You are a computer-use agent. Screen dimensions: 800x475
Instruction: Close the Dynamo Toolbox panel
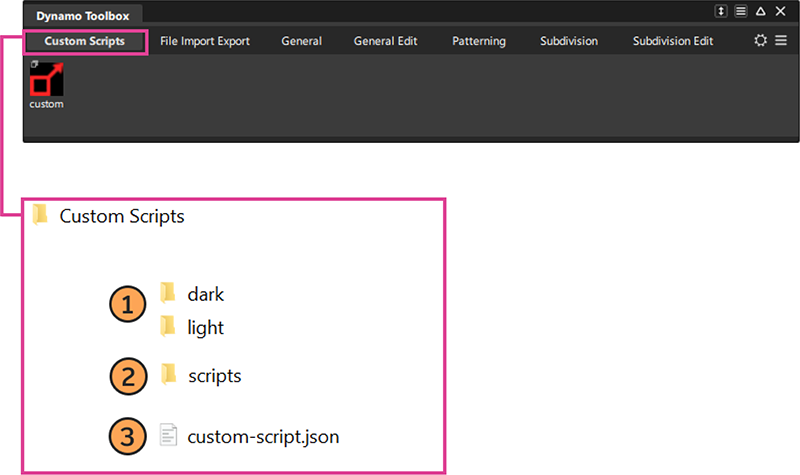tap(780, 11)
